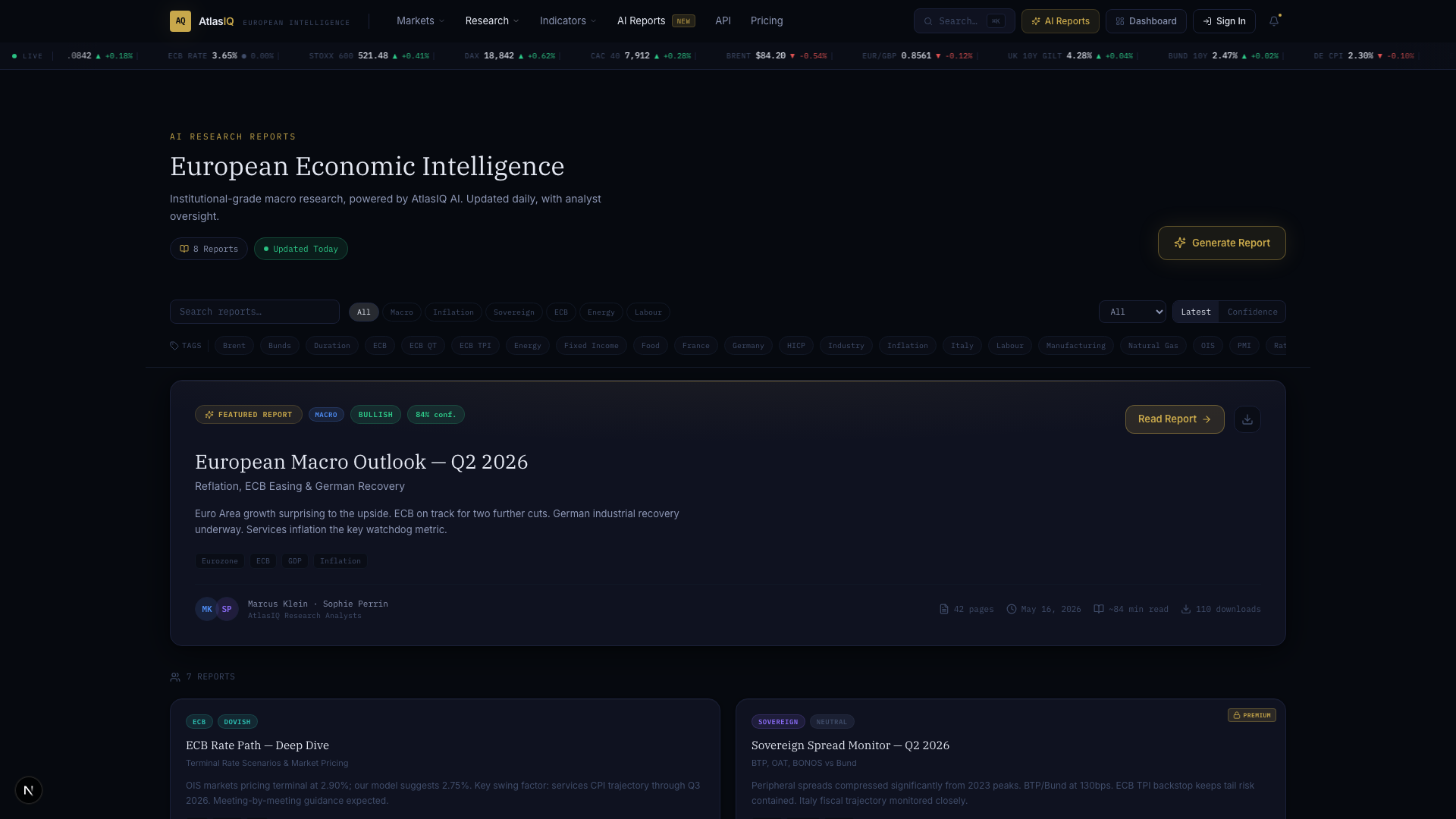Filter reports by Sovereign category
This screenshot has width=1456, height=819.
click(x=514, y=312)
